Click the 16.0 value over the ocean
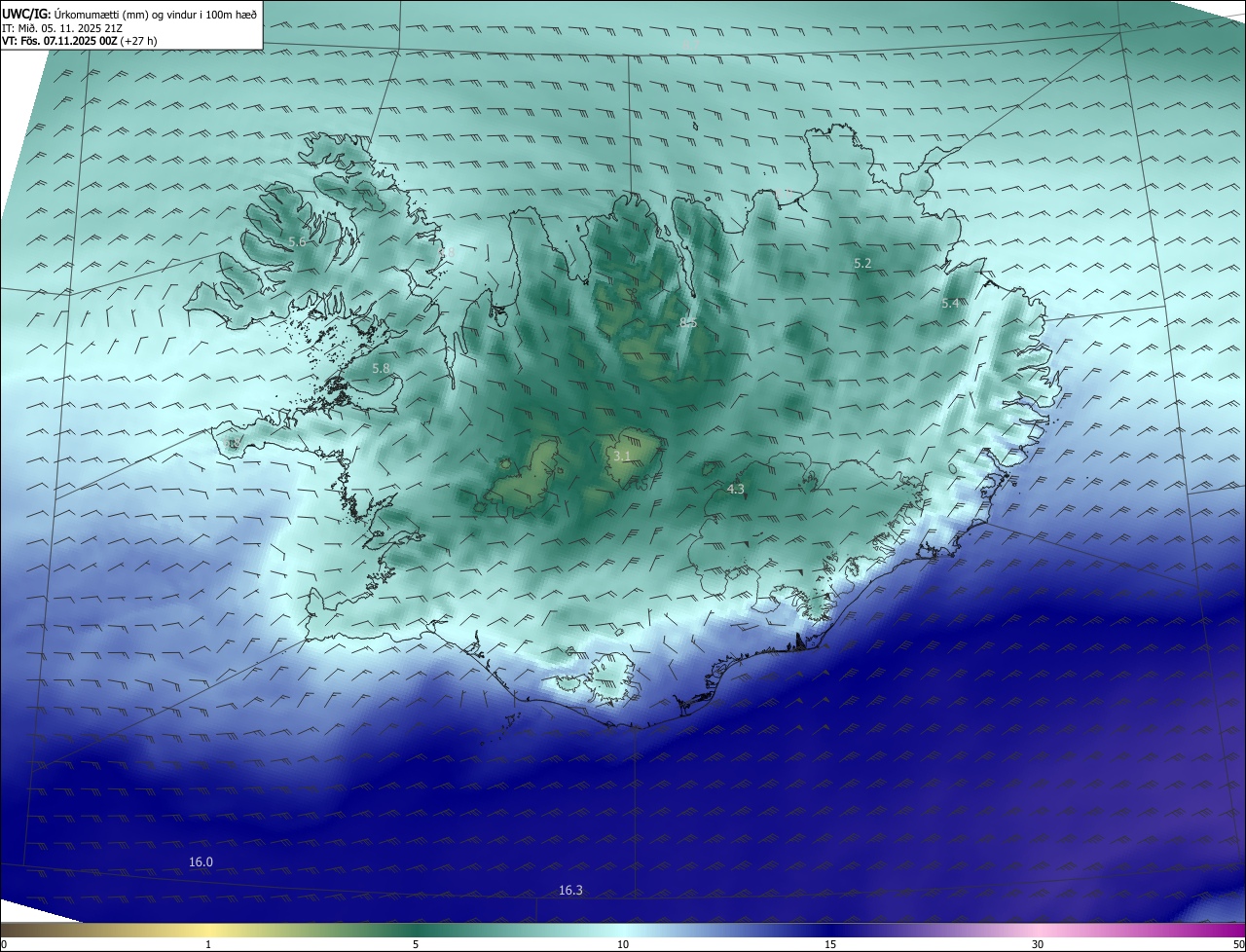The image size is (1246, 952). (201, 862)
